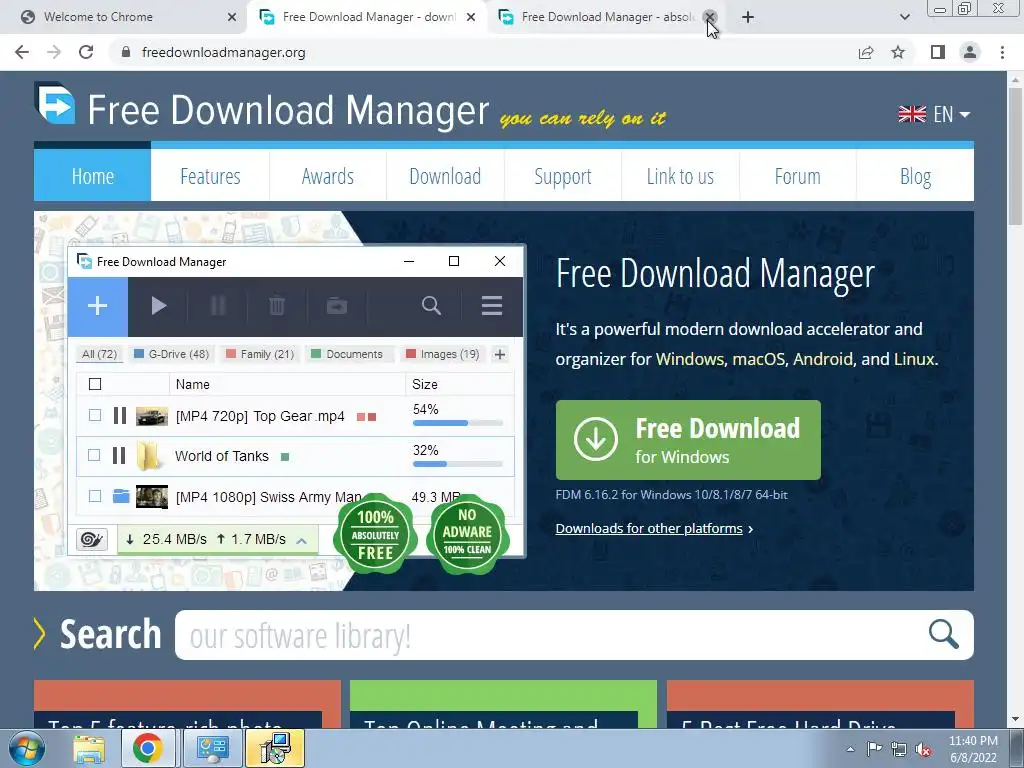Click the play start-downloads icon in FDM screenshot
The image size is (1024, 768).
(x=158, y=306)
